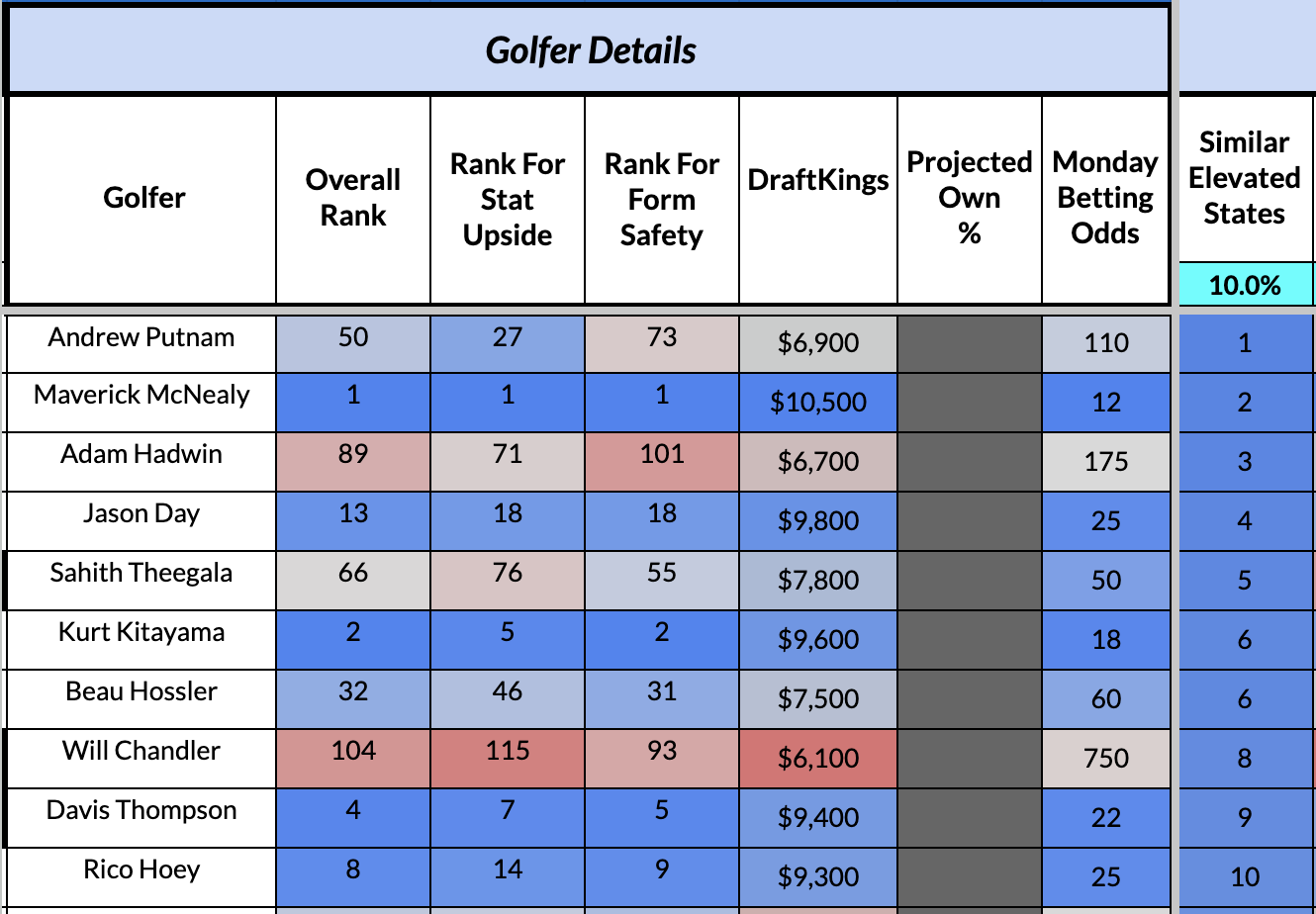Select the Maverick McNealy name cell
The width and height of the screenshot is (1316, 914).
141,396
